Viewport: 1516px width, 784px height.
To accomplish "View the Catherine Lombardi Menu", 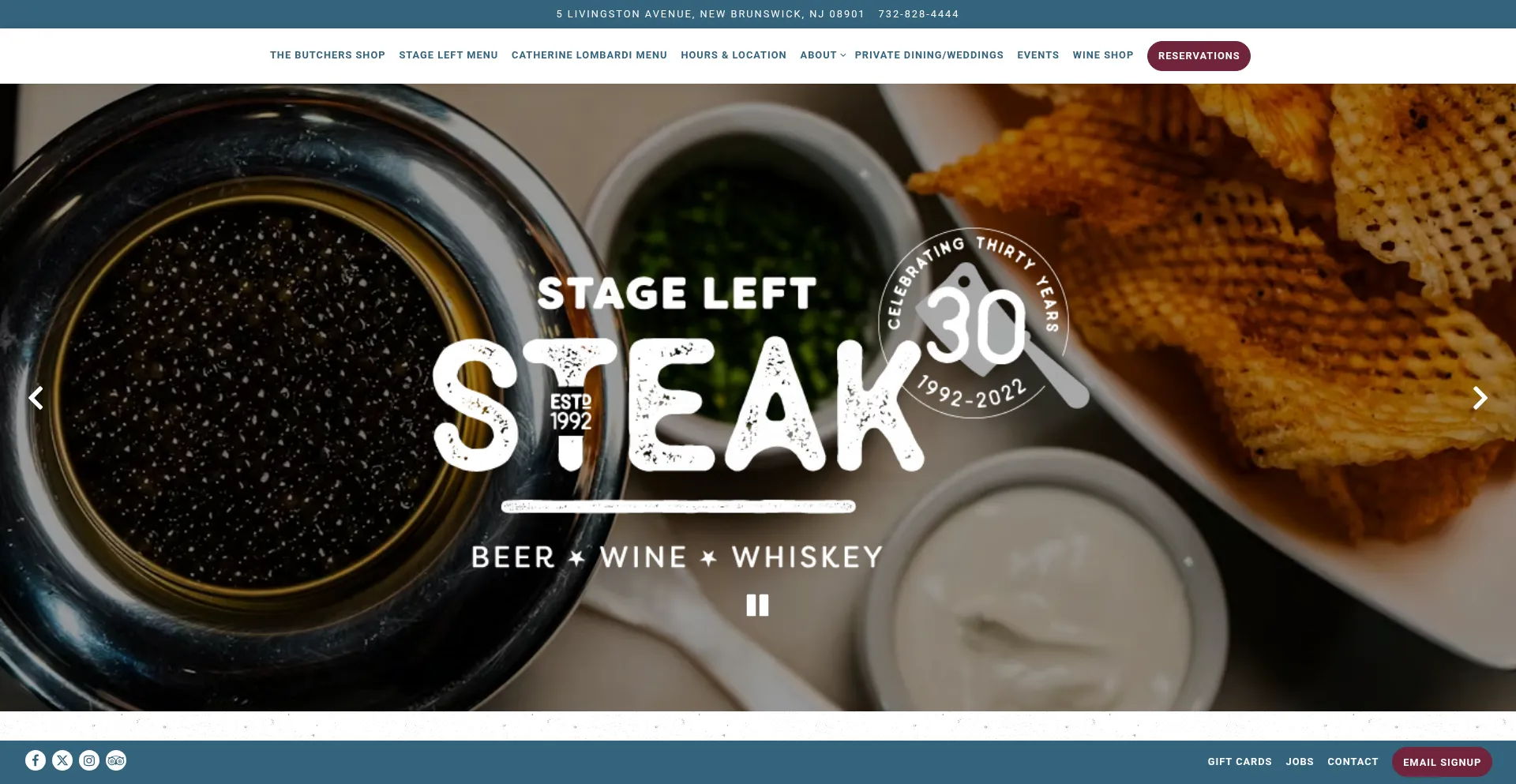I will pyautogui.click(x=589, y=55).
